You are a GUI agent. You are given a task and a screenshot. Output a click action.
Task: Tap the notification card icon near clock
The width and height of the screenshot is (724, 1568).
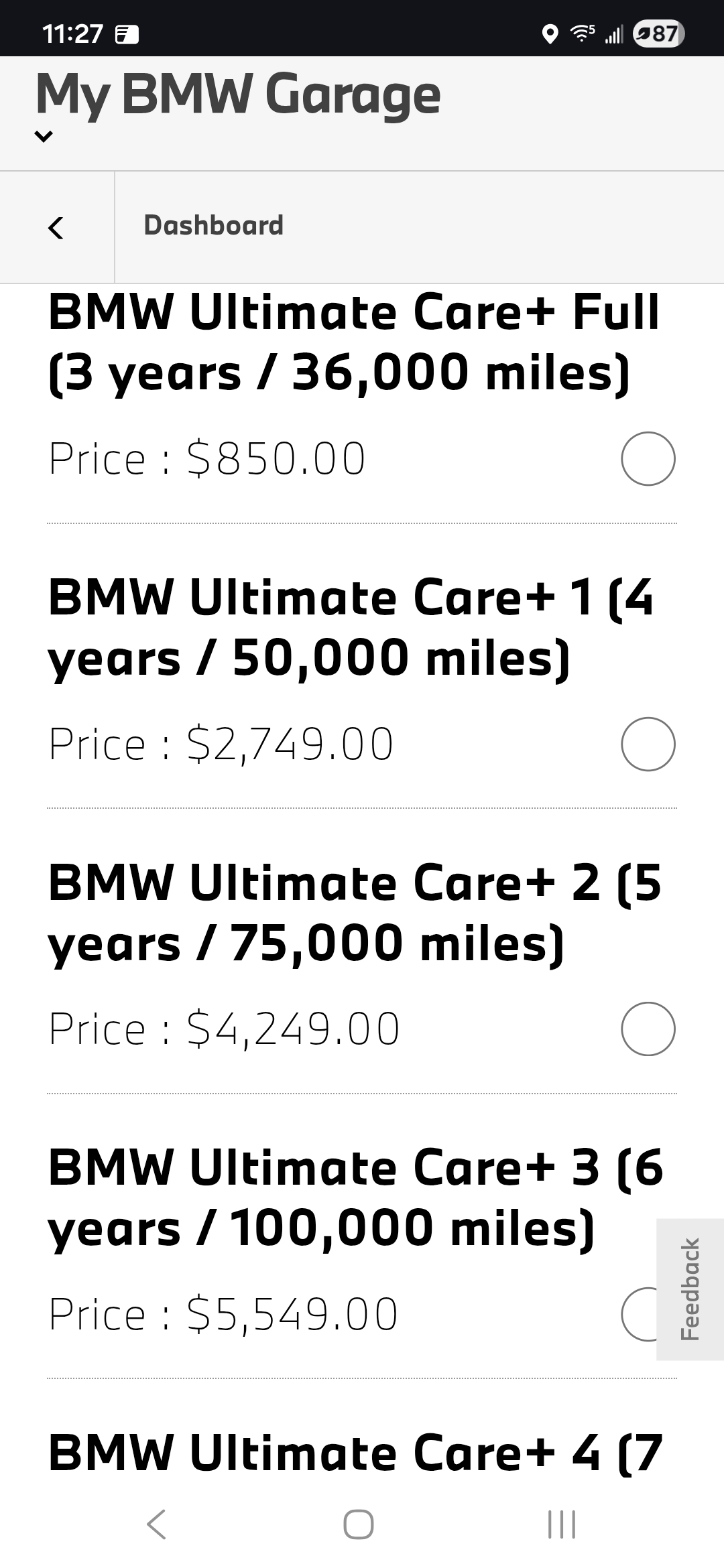(x=127, y=34)
